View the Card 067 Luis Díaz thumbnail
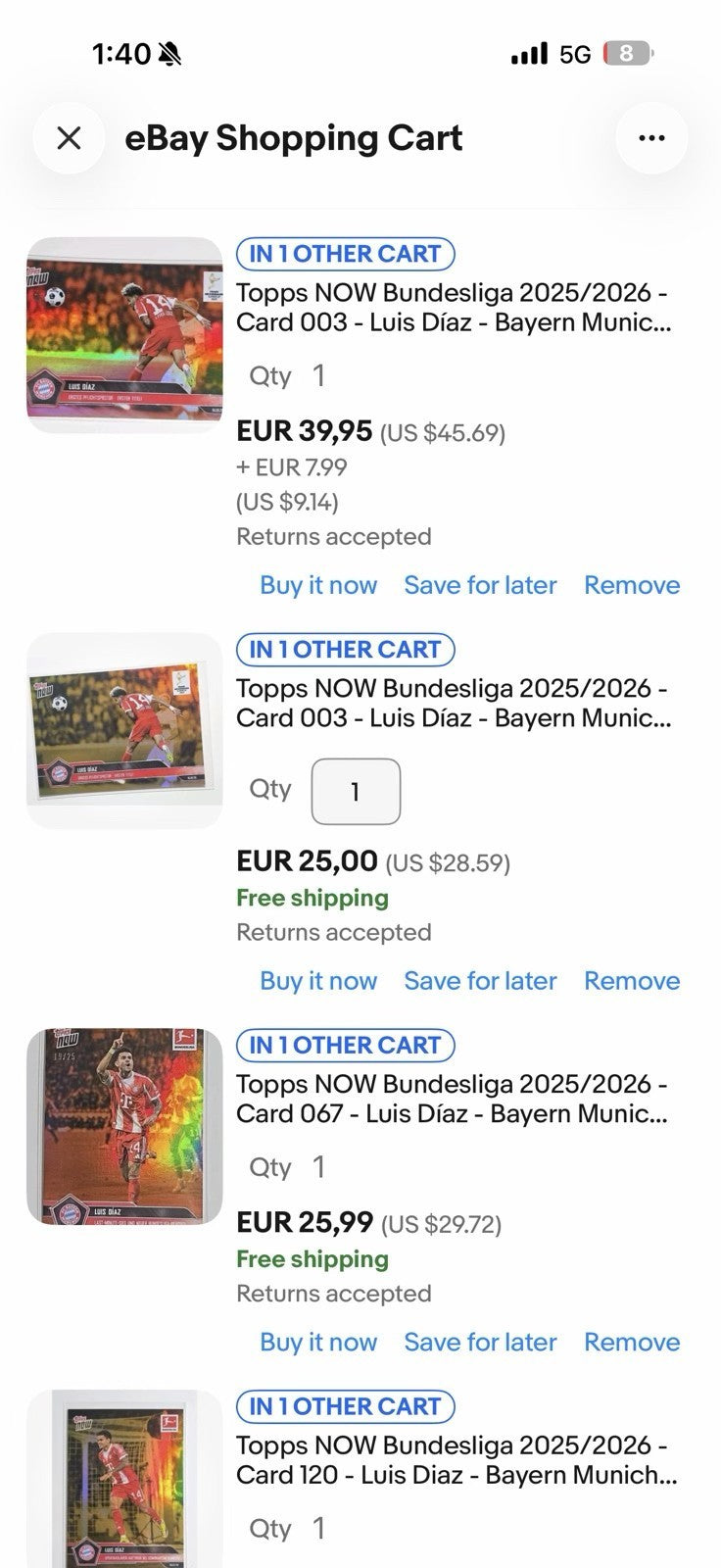Screen dimensions: 721x1568 pos(124,1127)
